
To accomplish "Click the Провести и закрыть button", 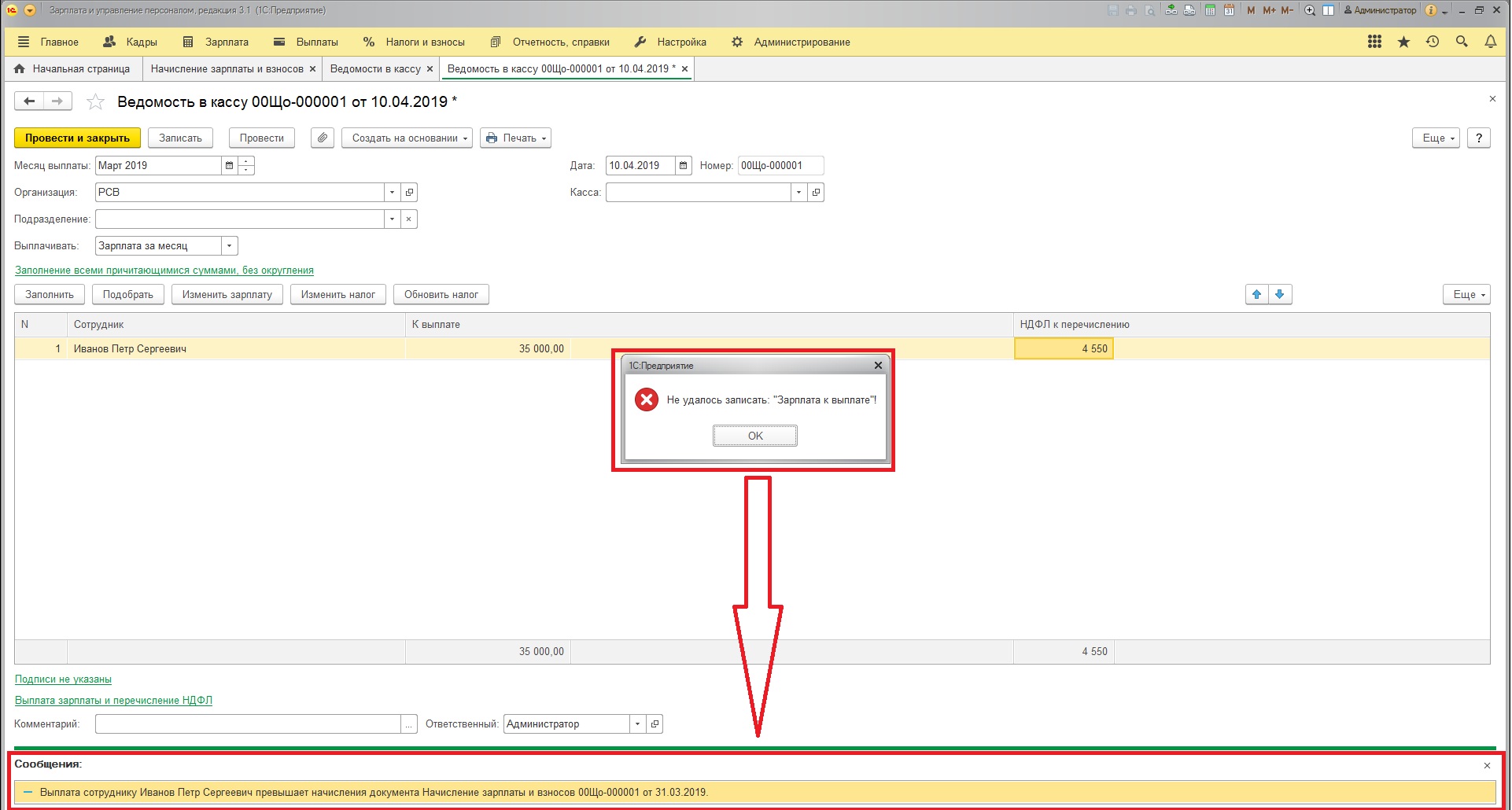I will (77, 138).
